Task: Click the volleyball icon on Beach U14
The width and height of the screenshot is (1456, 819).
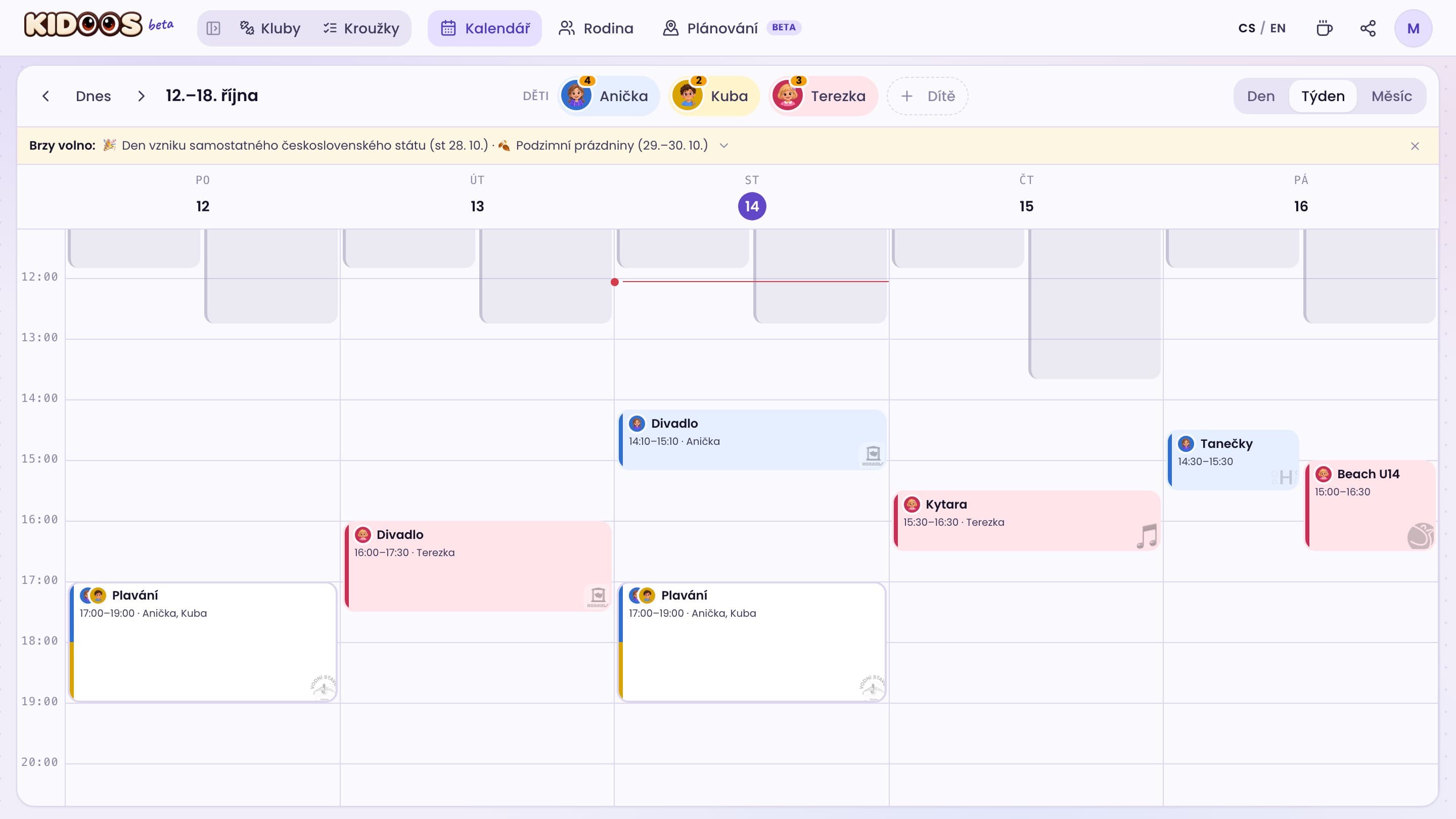Action: tap(1421, 535)
